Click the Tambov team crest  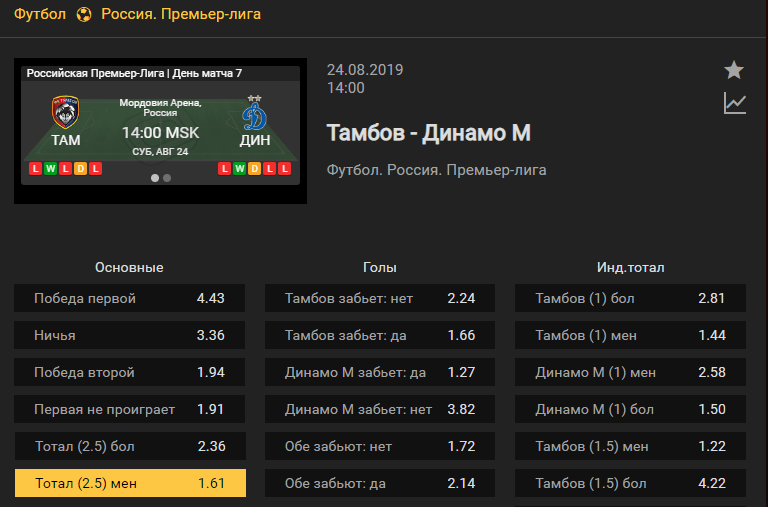click(65, 112)
